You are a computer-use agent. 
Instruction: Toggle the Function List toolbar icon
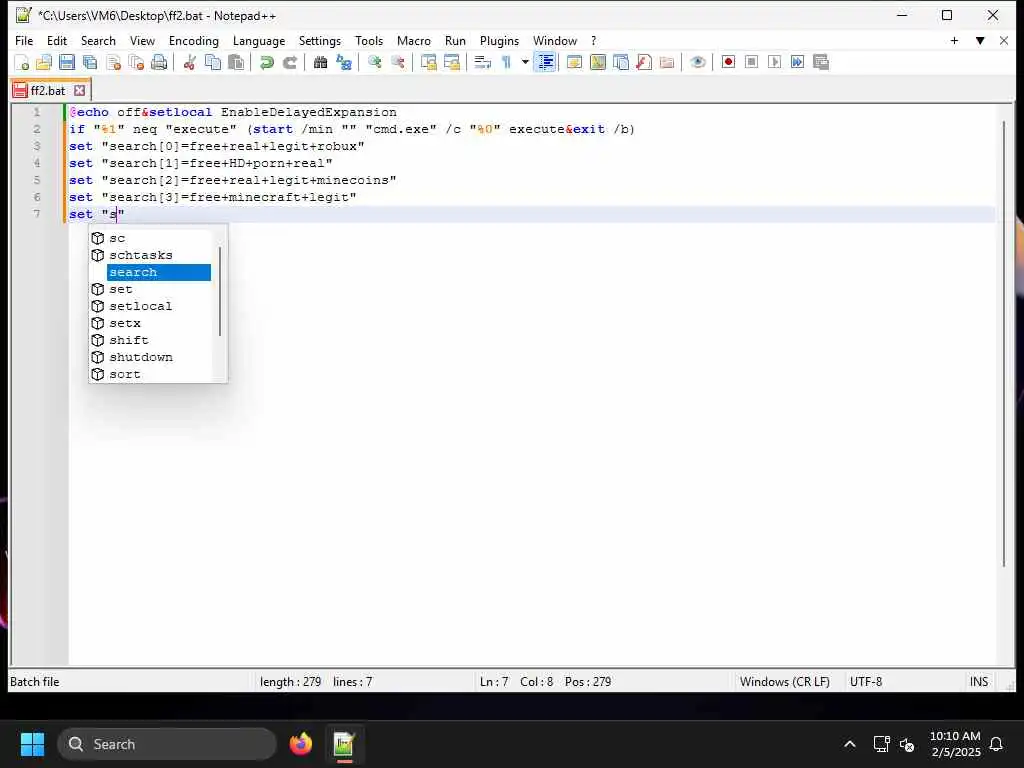pyautogui.click(x=644, y=63)
